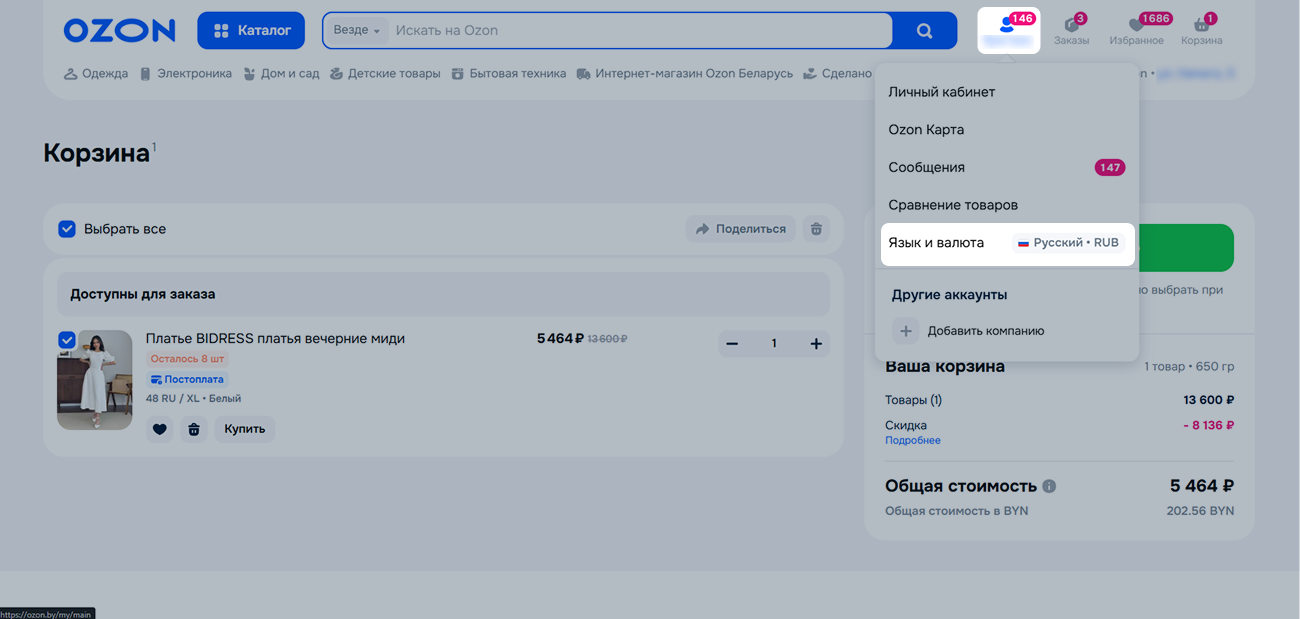Delete selected items with top trash icon
This screenshot has height=619, width=1300.
coord(816,229)
